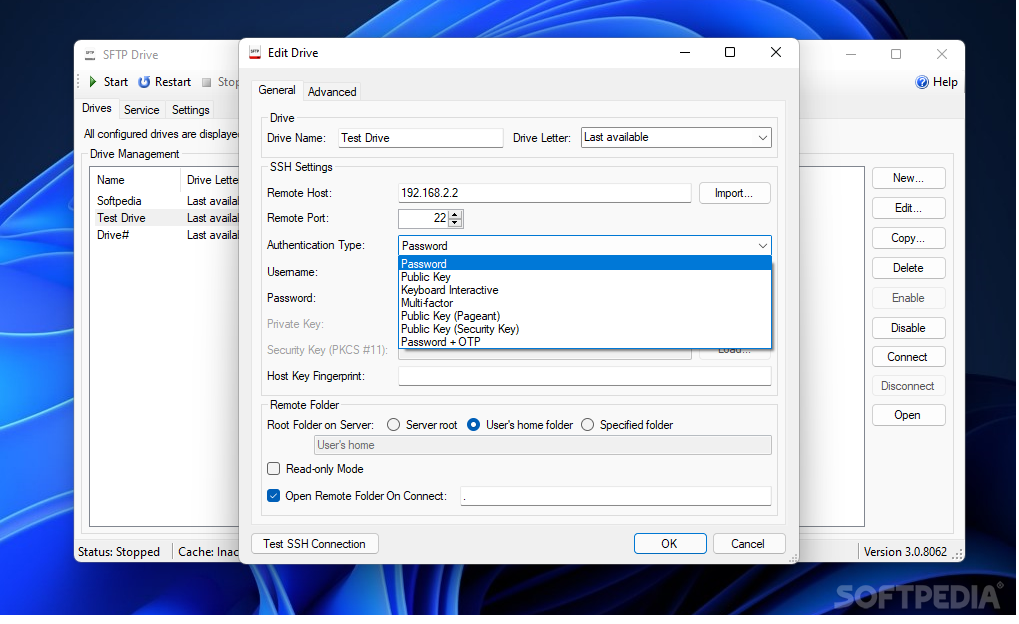This screenshot has width=1019, height=624.
Task: Click the Connect button in SFTP Drive
Action: coord(908,357)
